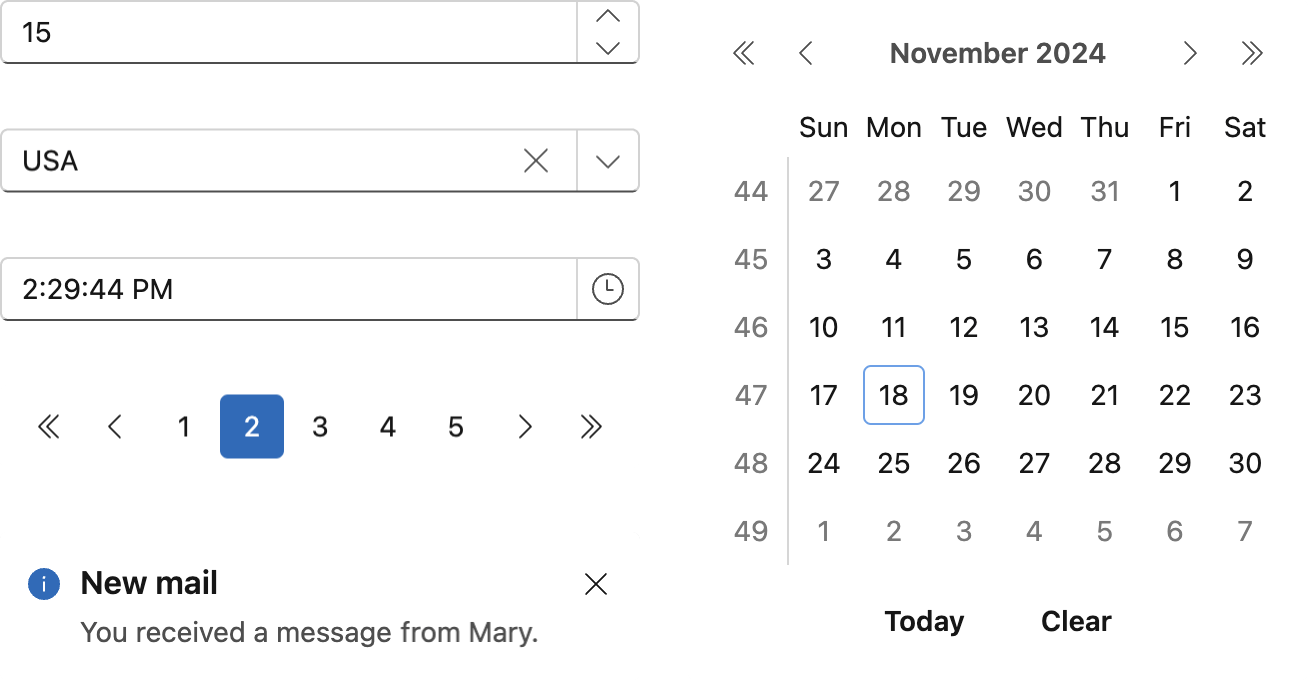Open the November 2024 month selector
This screenshot has height=680, width=1308.
997,53
